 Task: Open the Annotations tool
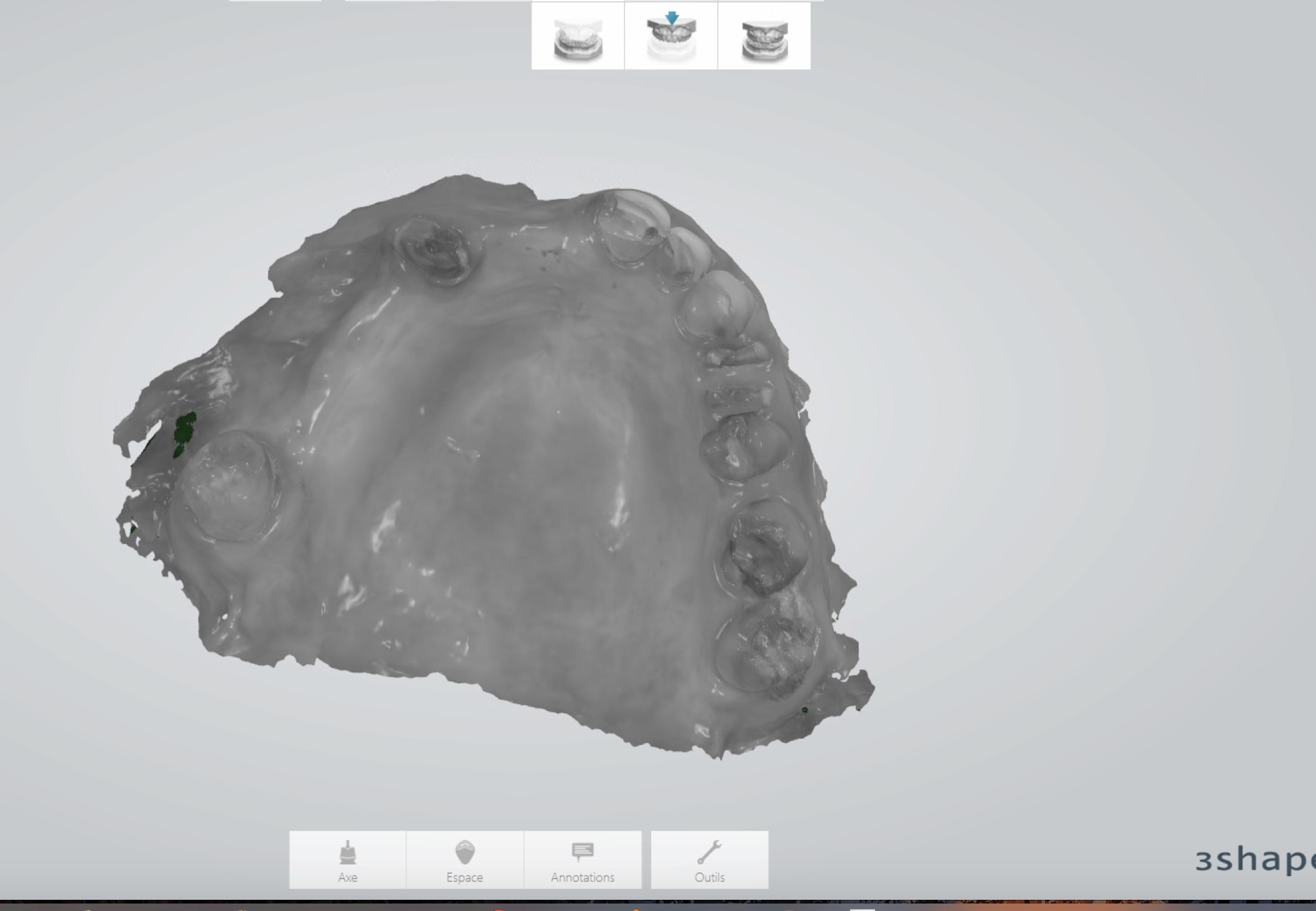pos(582,860)
